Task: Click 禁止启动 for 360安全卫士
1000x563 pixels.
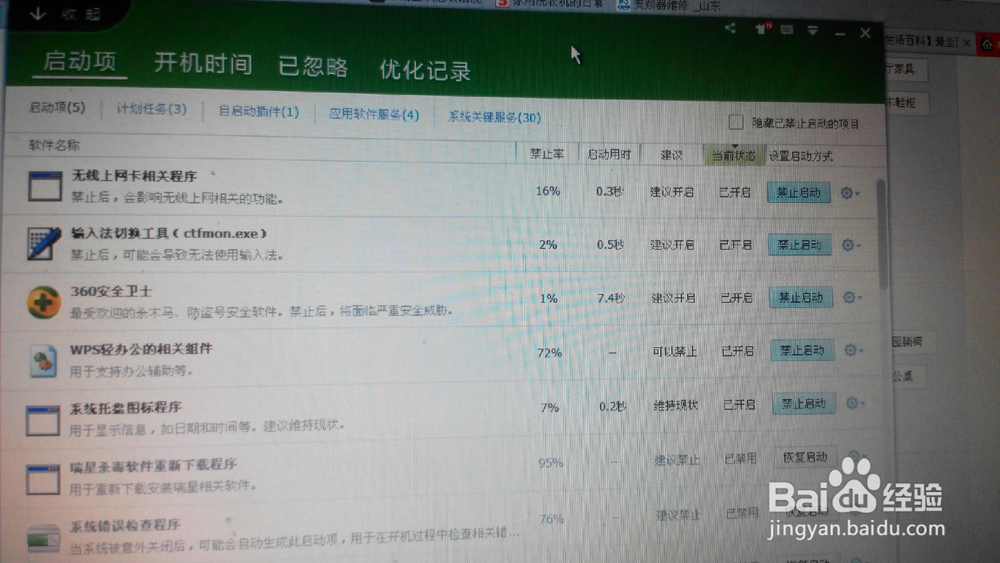Action: click(x=801, y=297)
